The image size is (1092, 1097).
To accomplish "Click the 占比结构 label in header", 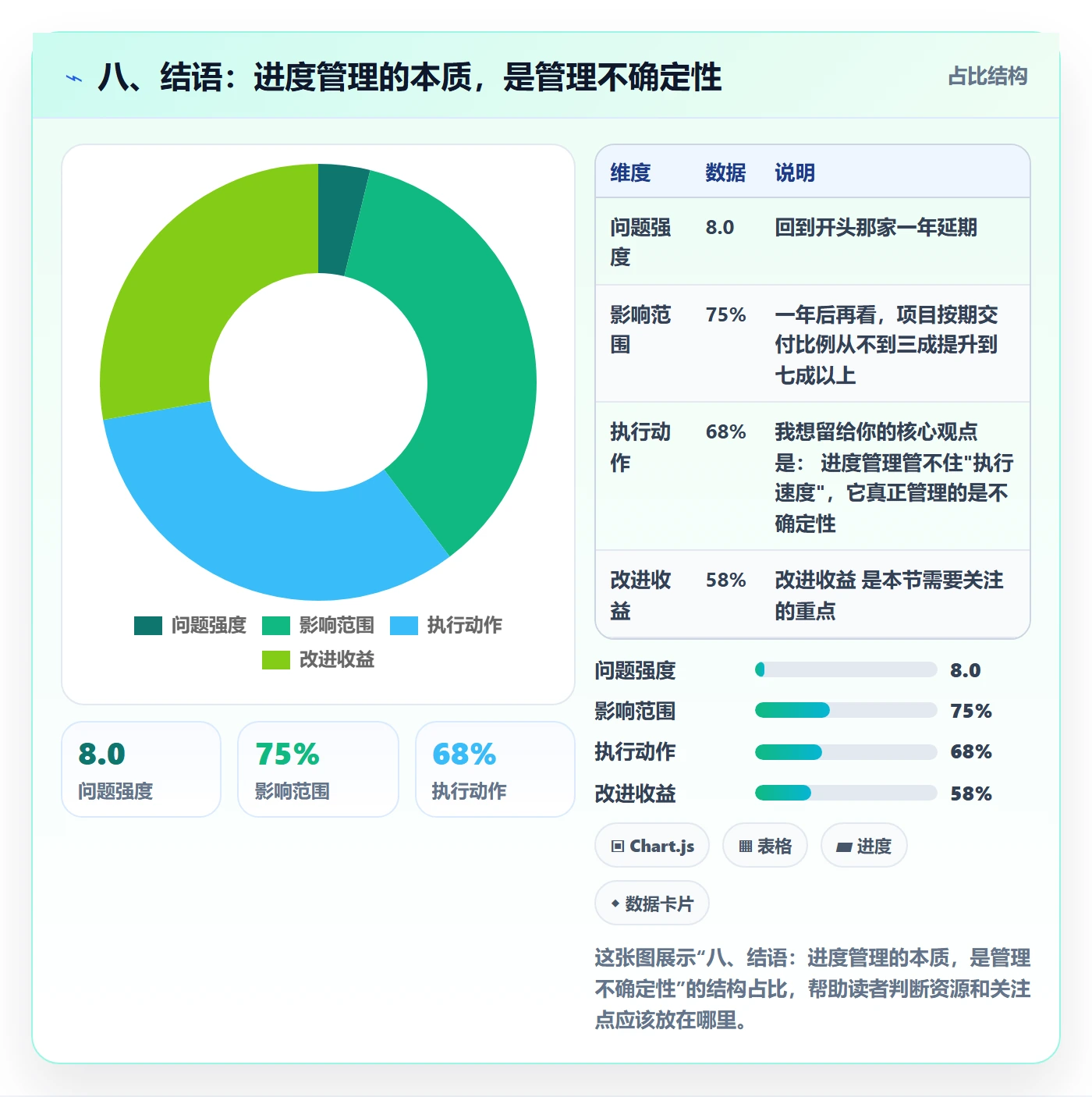I will tap(987, 76).
